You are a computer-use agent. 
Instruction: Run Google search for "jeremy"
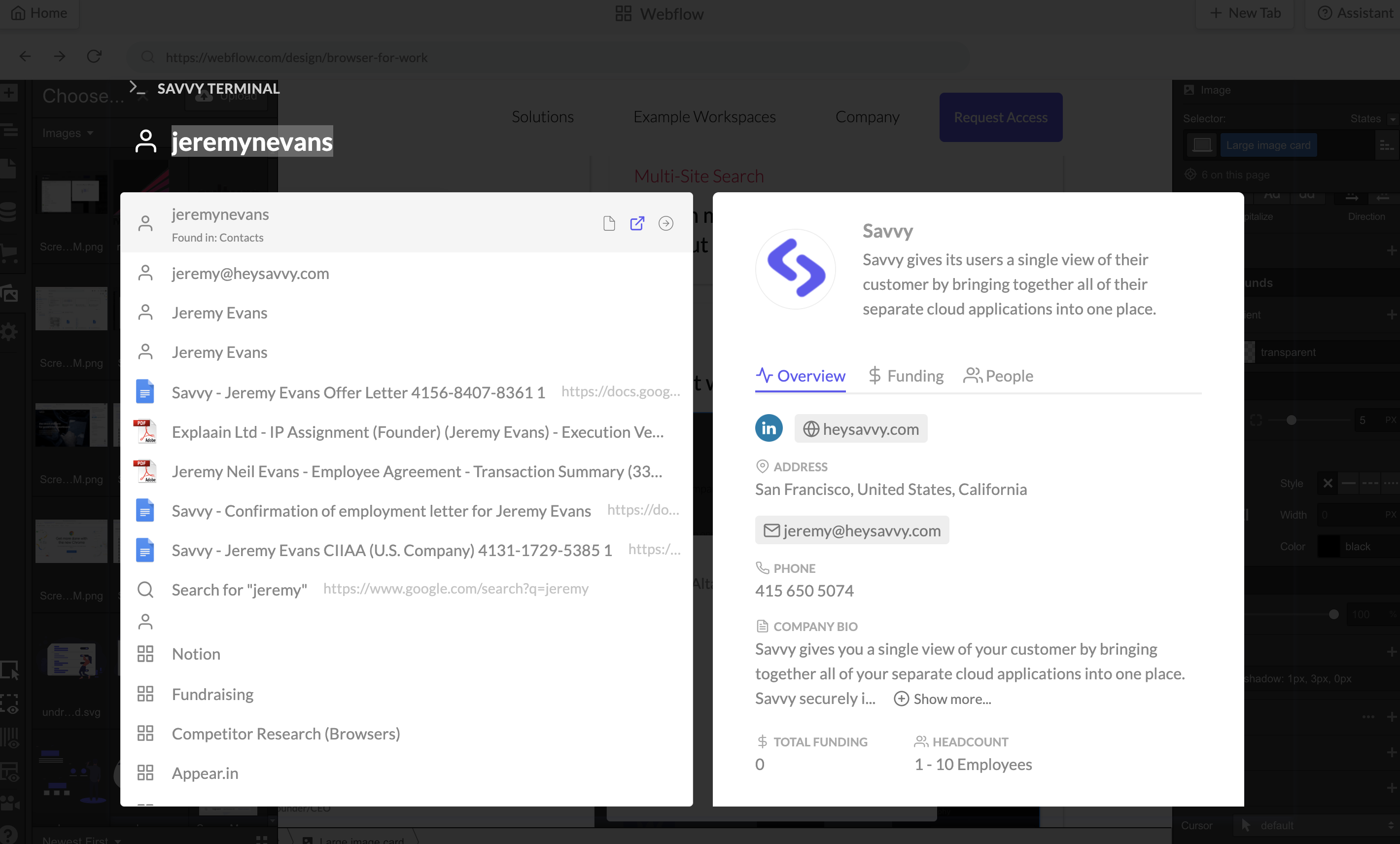pyautogui.click(x=407, y=590)
